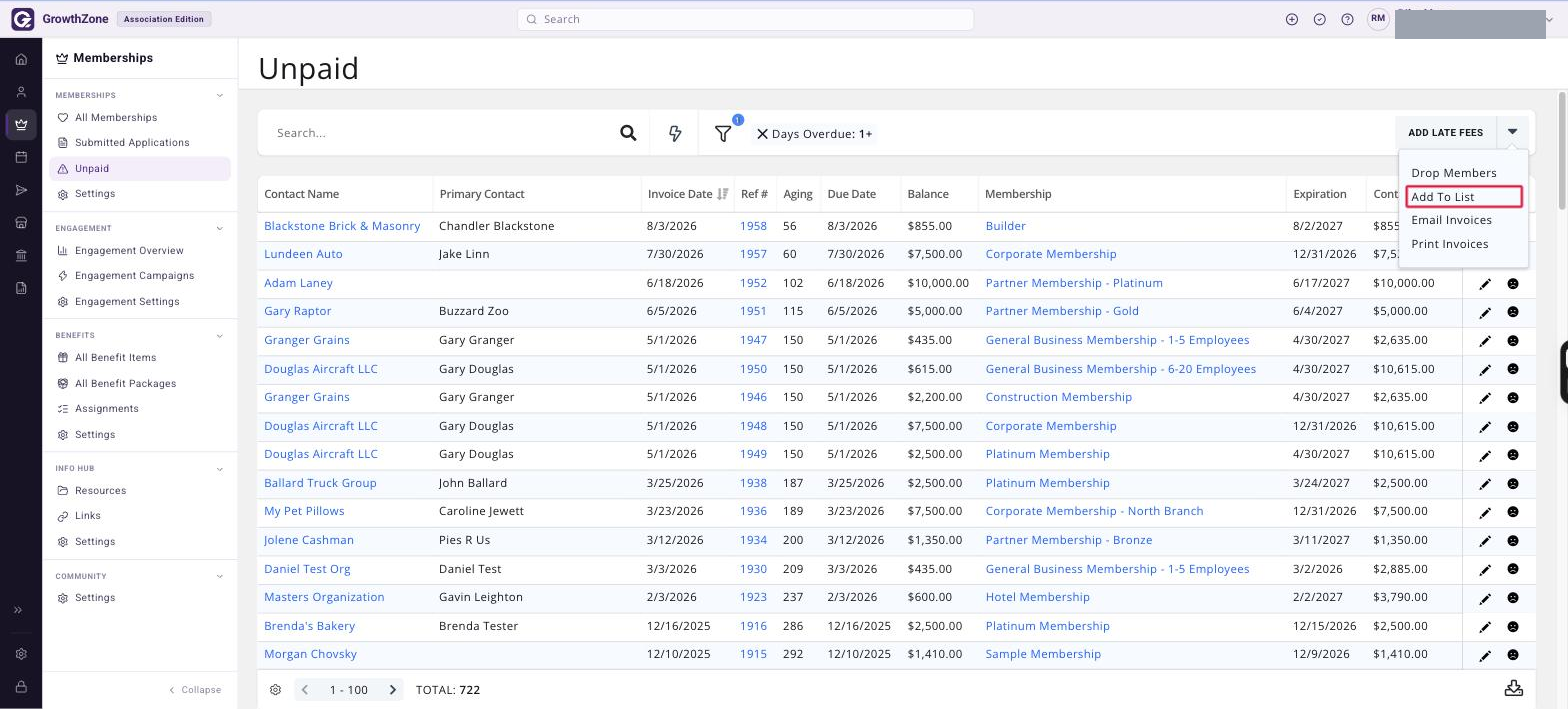Go to next page of results
Image resolution: width=1568 pixels, height=709 pixels.
coord(393,690)
